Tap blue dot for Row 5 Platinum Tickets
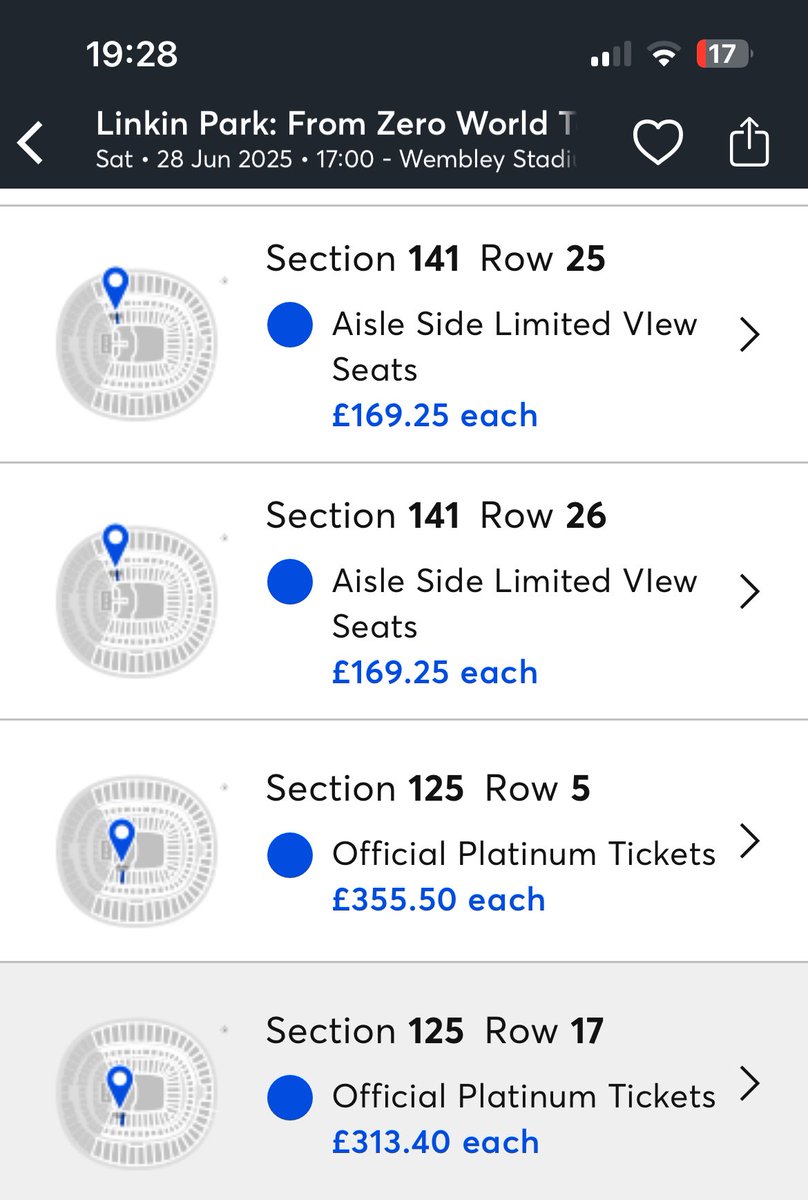The image size is (808, 1200). pos(290,854)
